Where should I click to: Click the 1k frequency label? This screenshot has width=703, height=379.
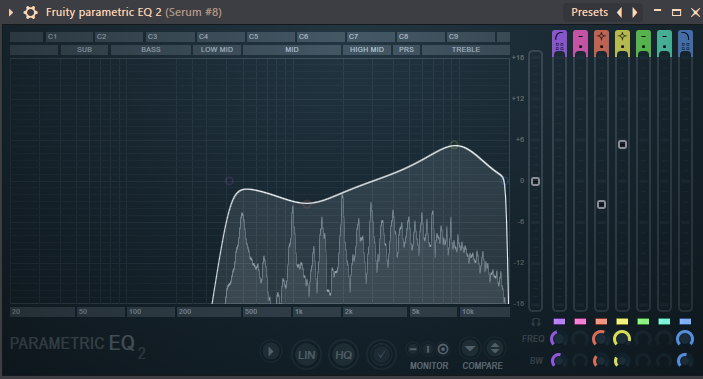[317, 312]
